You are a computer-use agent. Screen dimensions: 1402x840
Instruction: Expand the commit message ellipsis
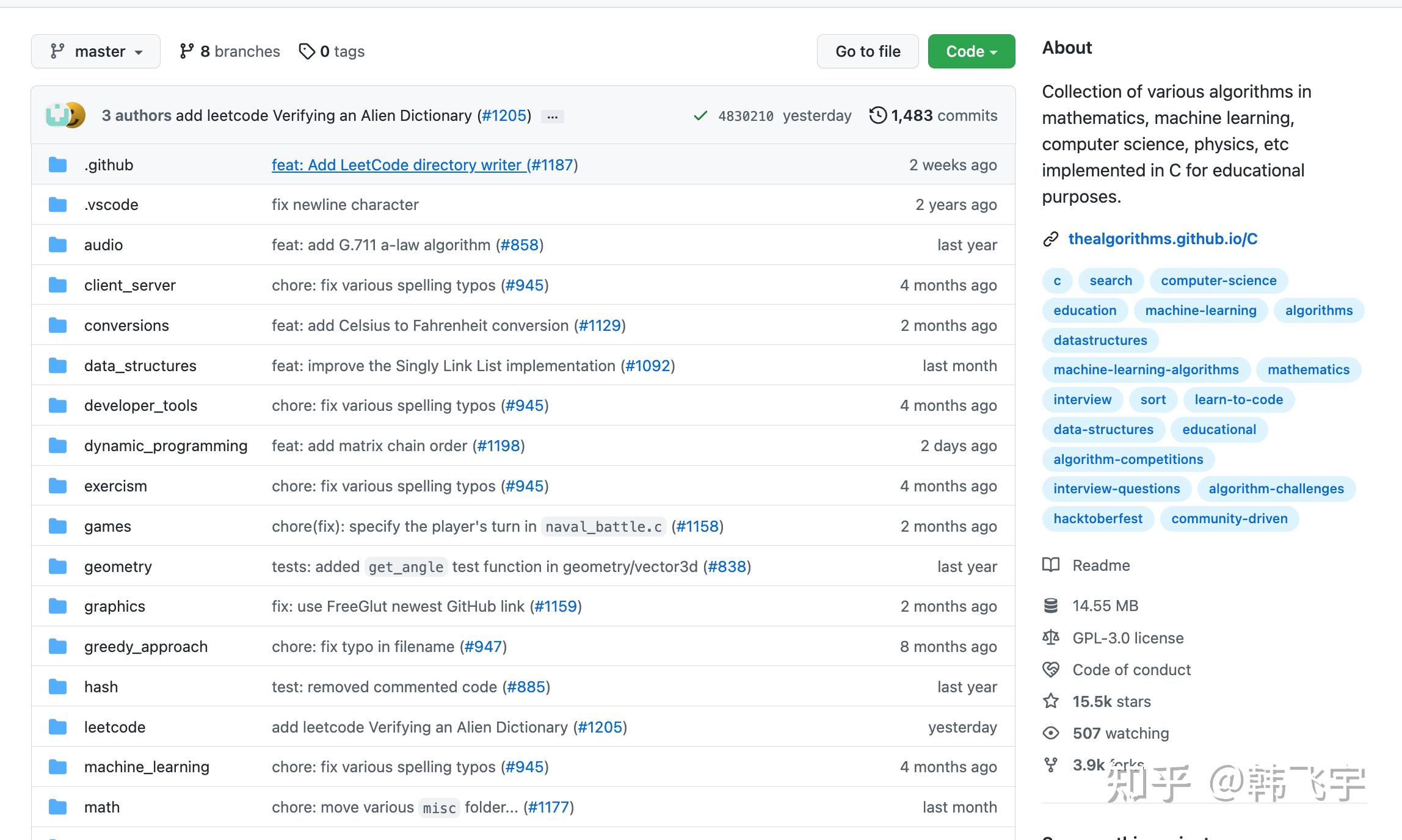(552, 116)
